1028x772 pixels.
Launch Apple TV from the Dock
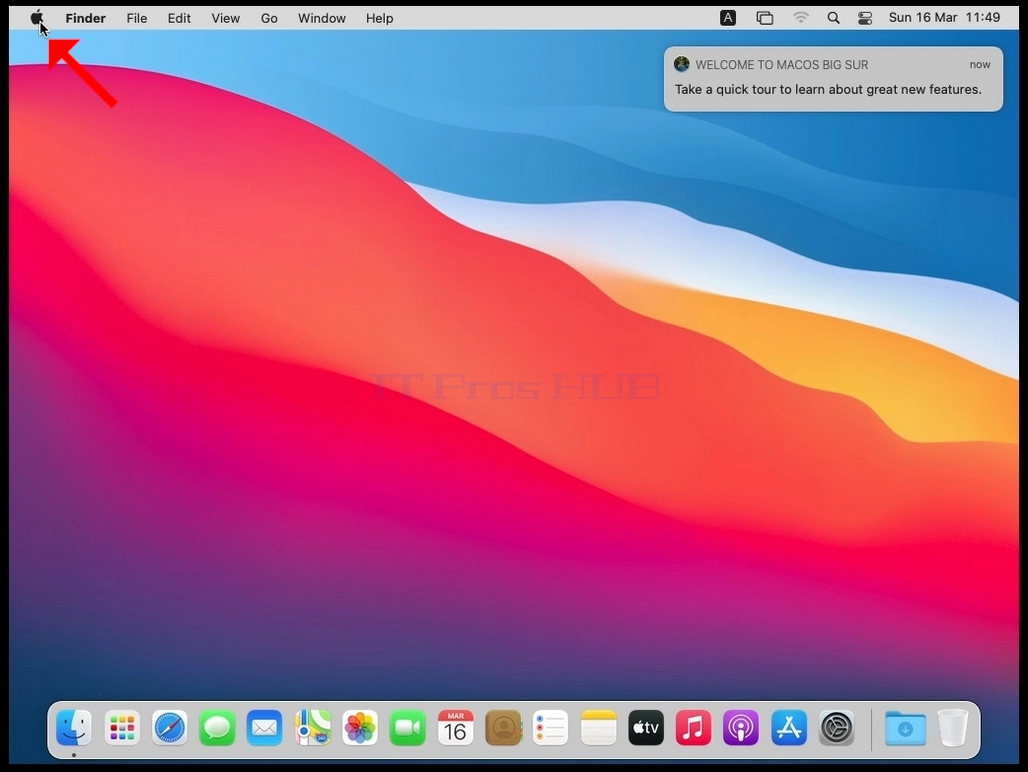(646, 727)
